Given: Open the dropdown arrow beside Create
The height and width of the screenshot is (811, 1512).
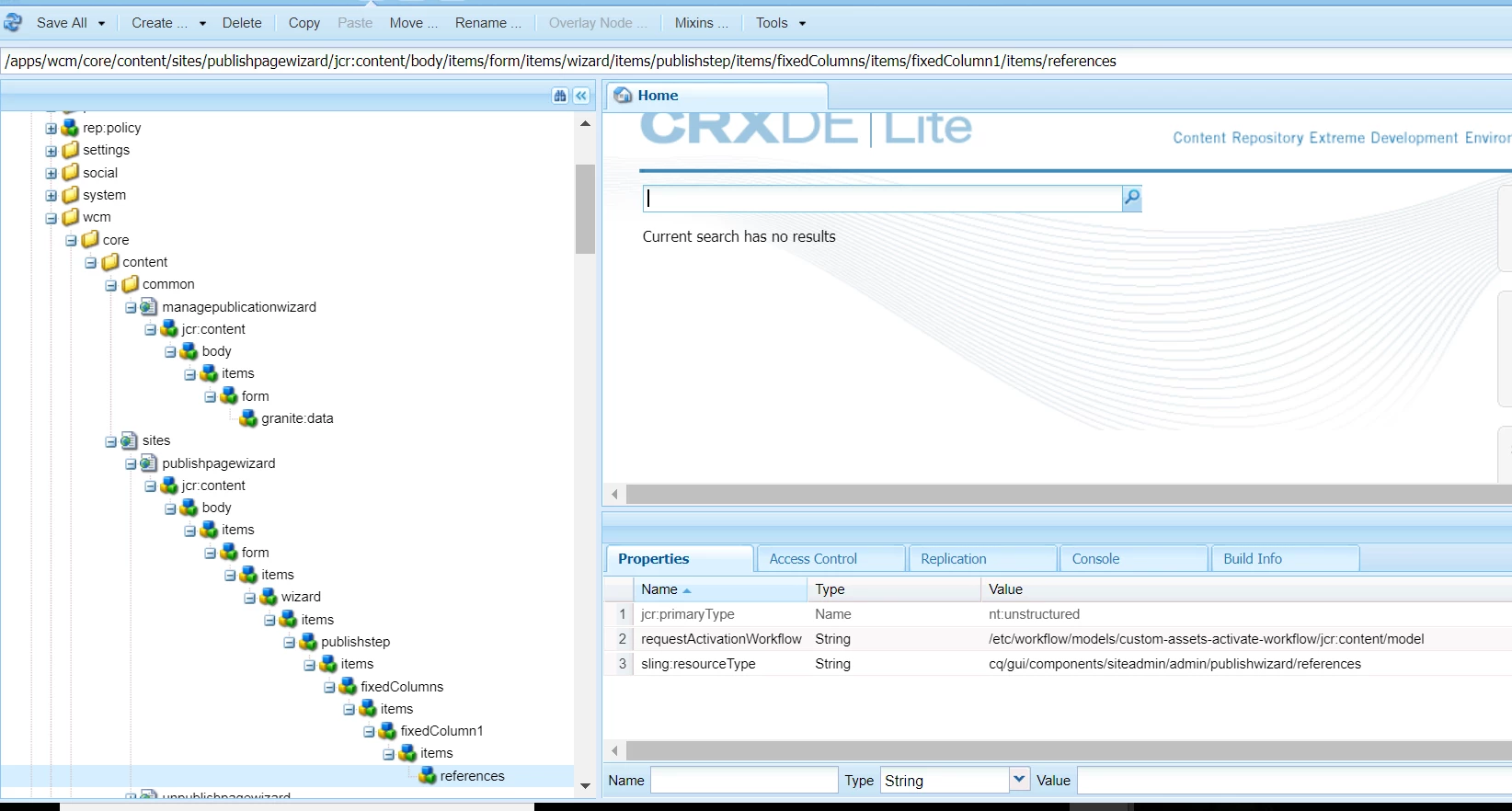Looking at the screenshot, I should (202, 23).
